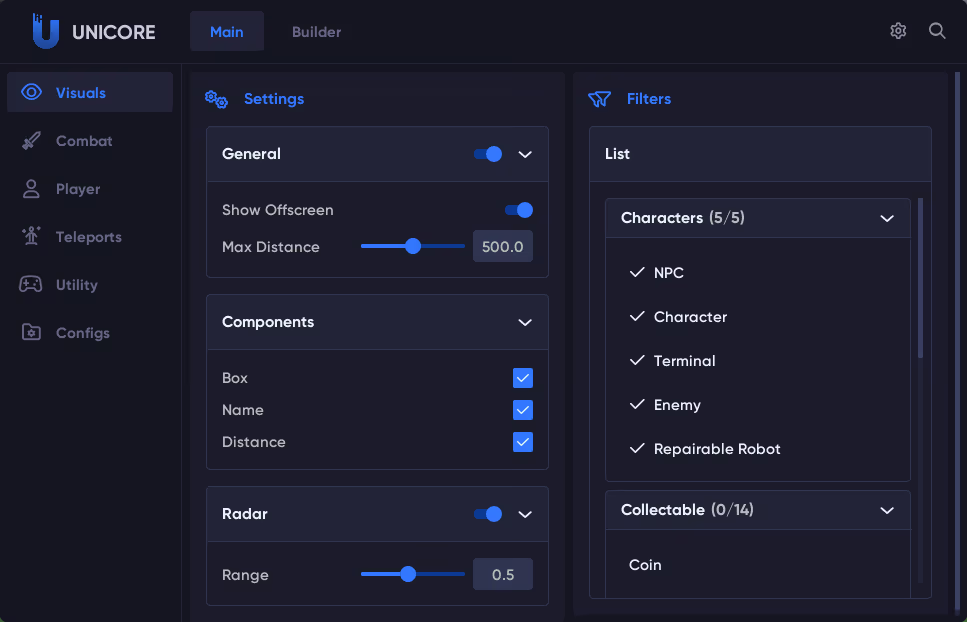The width and height of the screenshot is (967, 622).
Task: Uncheck the Box component checkbox
Action: (523, 378)
